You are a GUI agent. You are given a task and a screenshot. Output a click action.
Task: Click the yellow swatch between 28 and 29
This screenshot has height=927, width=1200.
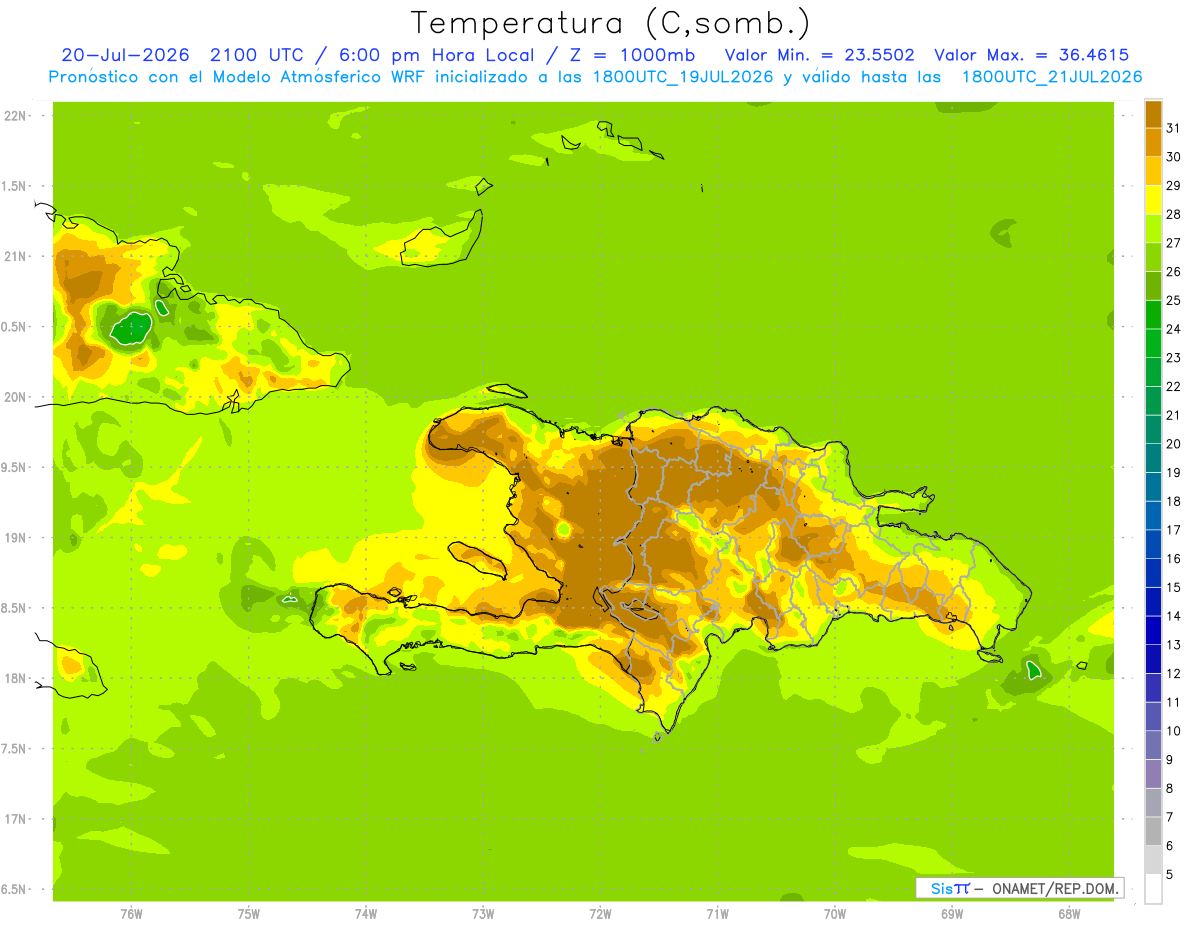click(x=1153, y=199)
